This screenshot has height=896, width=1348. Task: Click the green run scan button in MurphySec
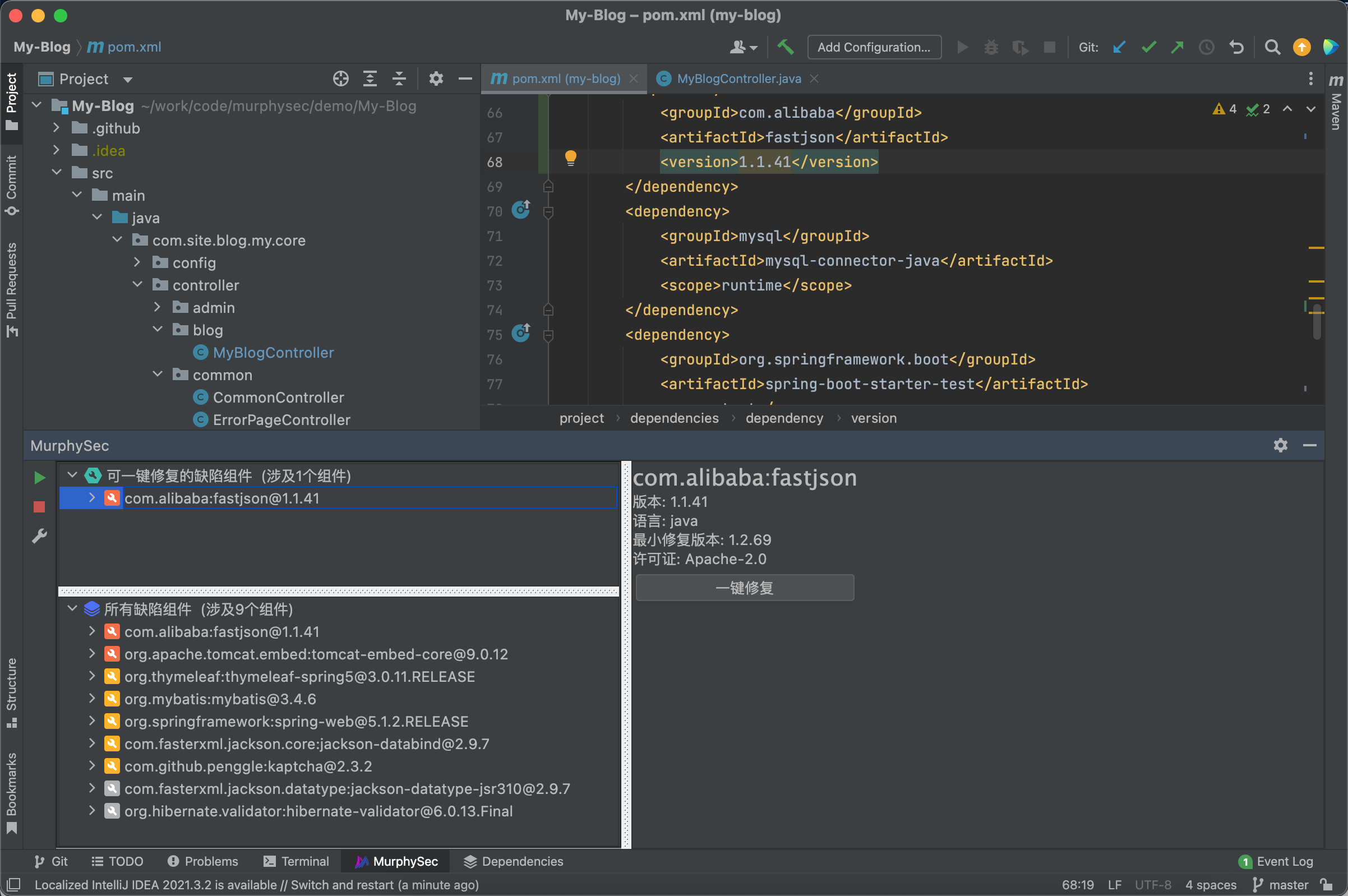coord(39,478)
